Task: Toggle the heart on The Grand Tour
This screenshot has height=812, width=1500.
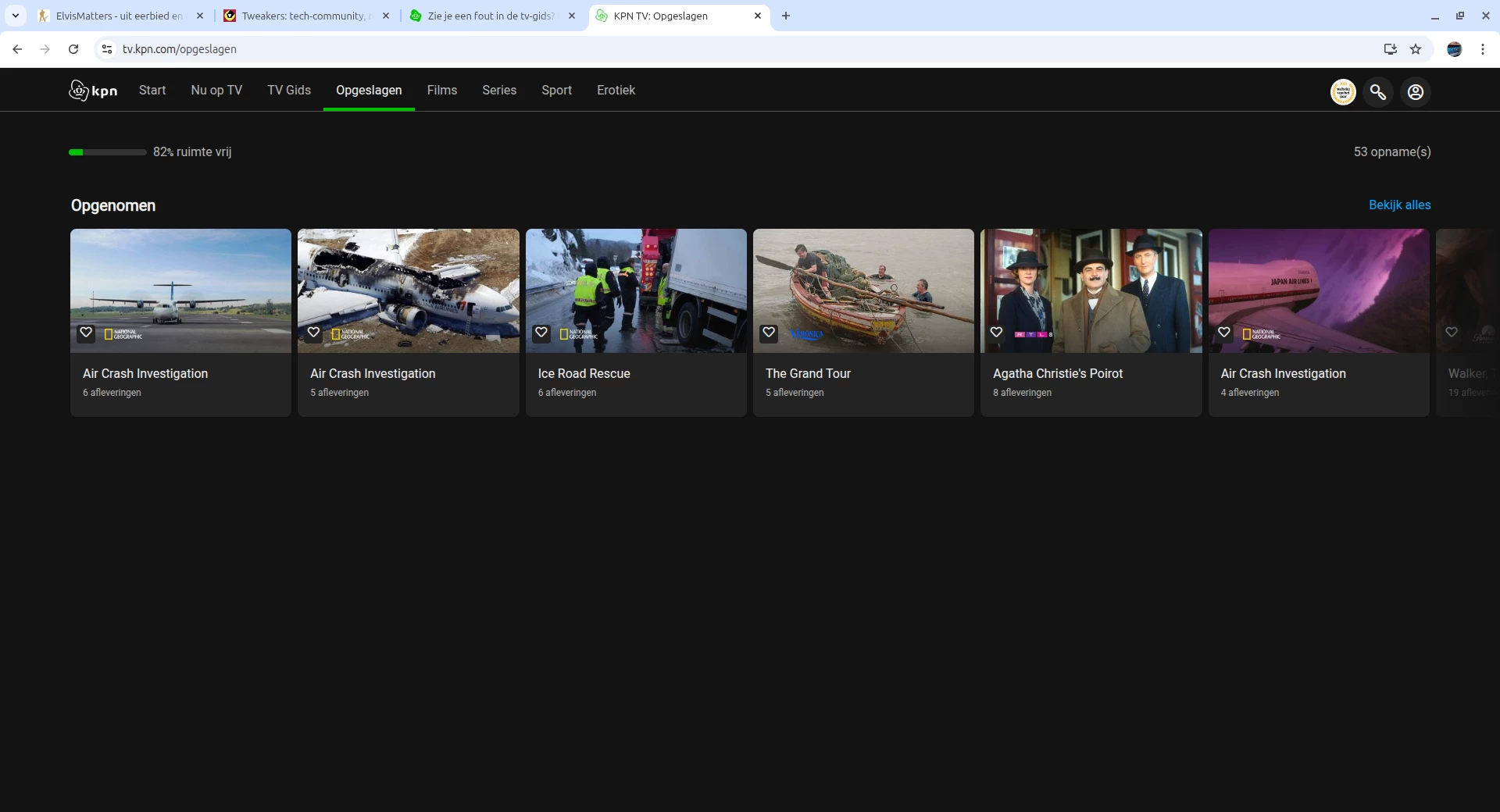Action: tap(769, 333)
